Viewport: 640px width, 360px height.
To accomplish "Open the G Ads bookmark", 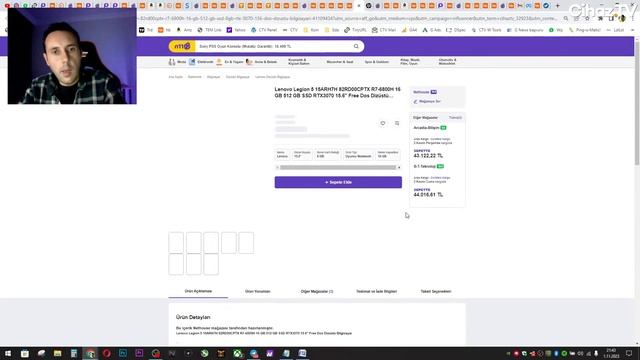I will pyautogui.click(x=431, y=30).
